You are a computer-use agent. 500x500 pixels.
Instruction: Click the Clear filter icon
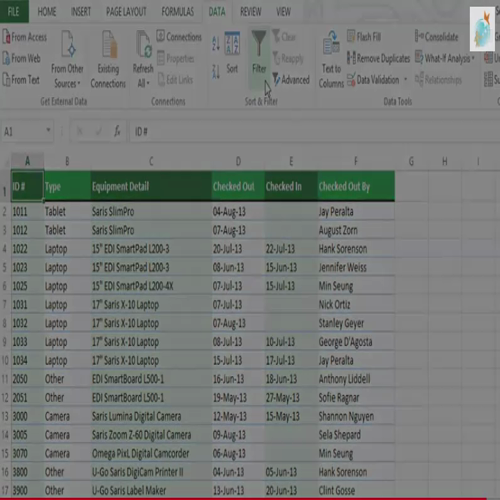click(x=276, y=36)
